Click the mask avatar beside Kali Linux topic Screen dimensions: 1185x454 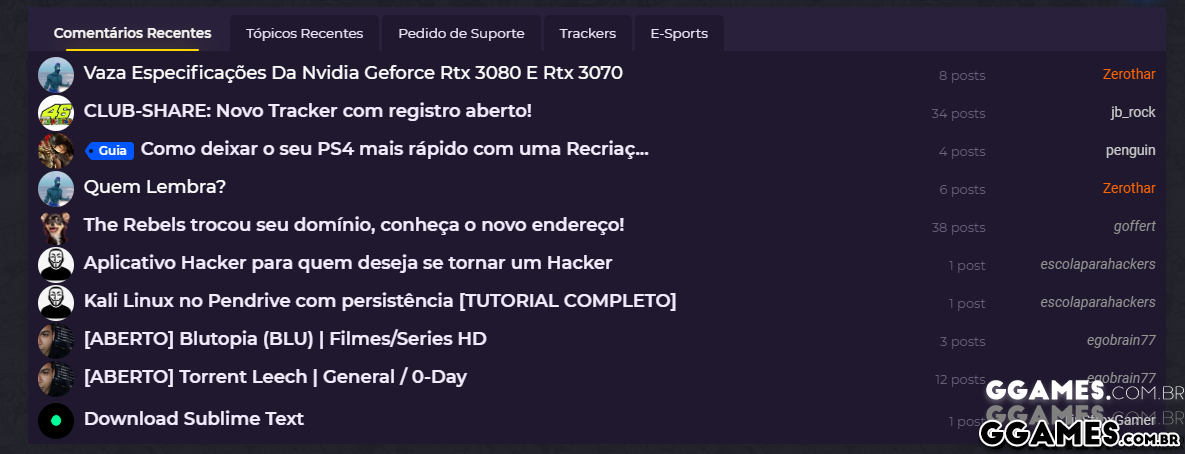(56, 302)
